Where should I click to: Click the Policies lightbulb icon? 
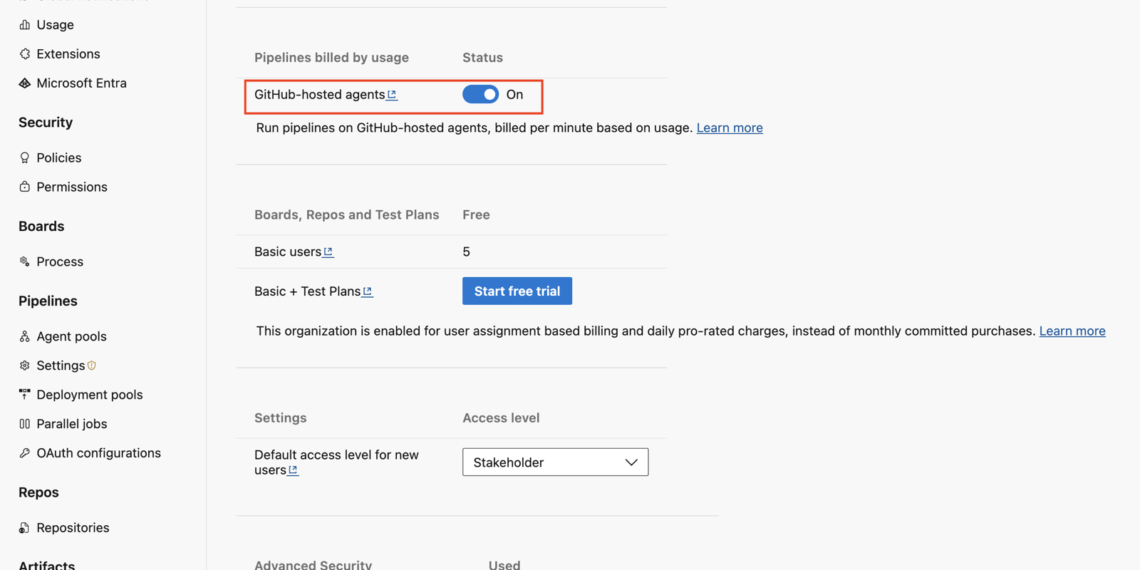(25, 158)
